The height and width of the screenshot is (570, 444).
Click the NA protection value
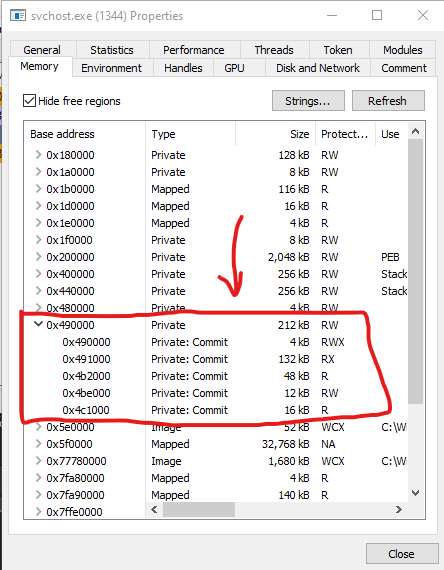[328, 444]
